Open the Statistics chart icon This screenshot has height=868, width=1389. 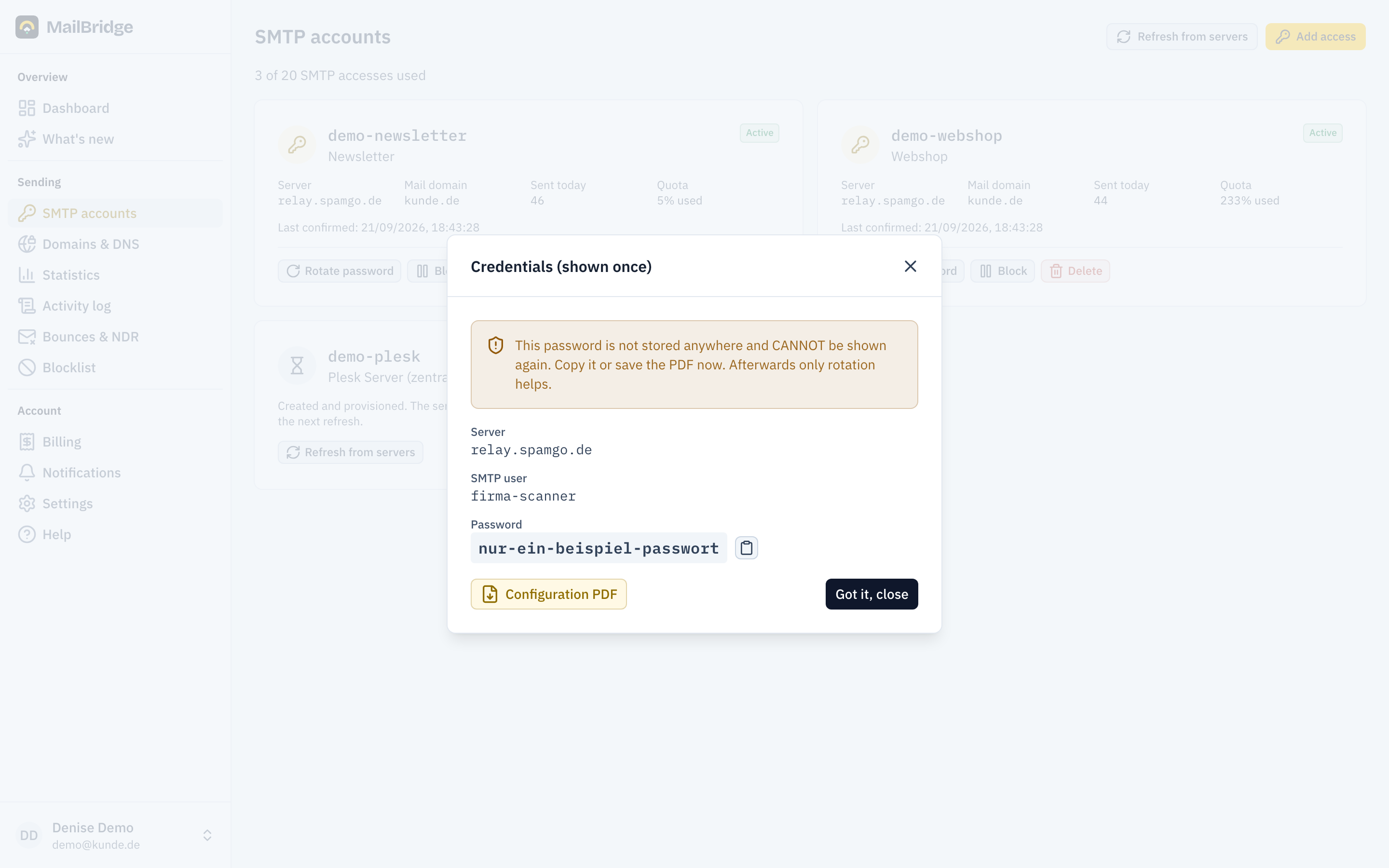click(x=27, y=275)
